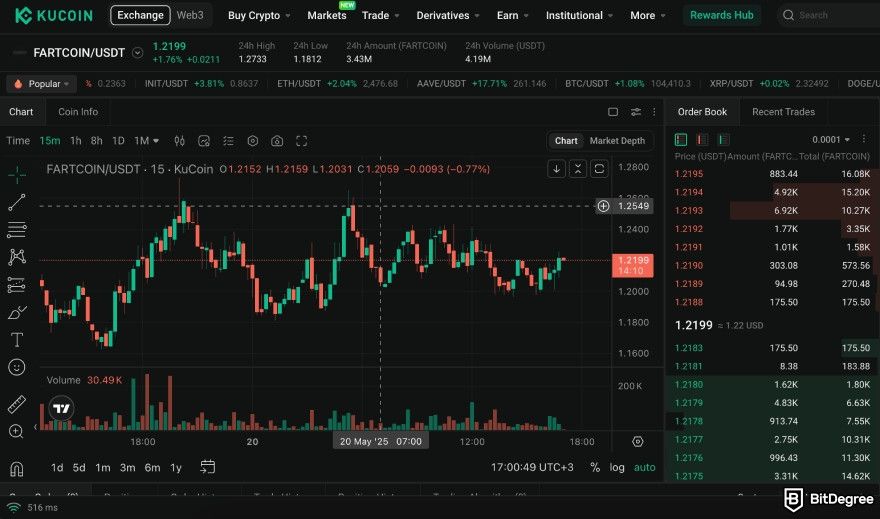Select the ruler measure tool

pyautogui.click(x=17, y=404)
